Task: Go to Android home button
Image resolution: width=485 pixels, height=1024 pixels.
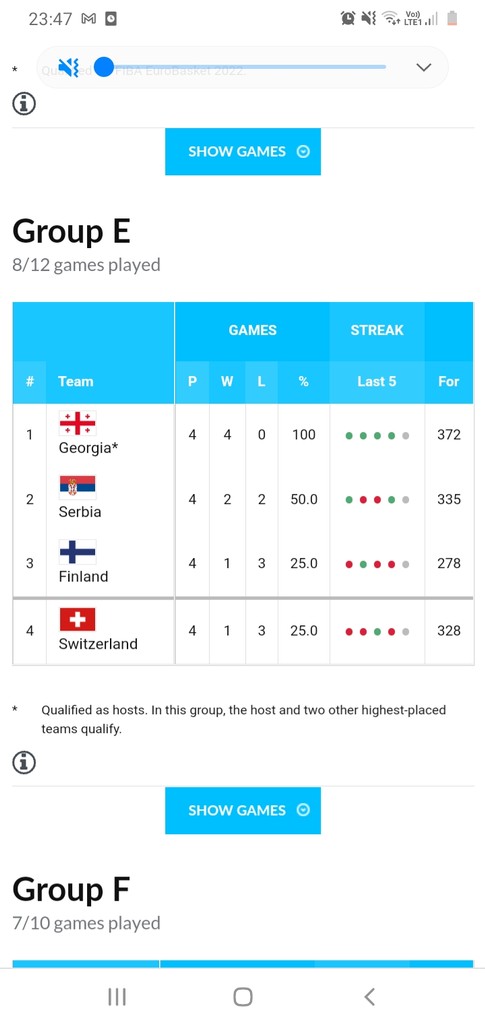Action: tap(243, 997)
